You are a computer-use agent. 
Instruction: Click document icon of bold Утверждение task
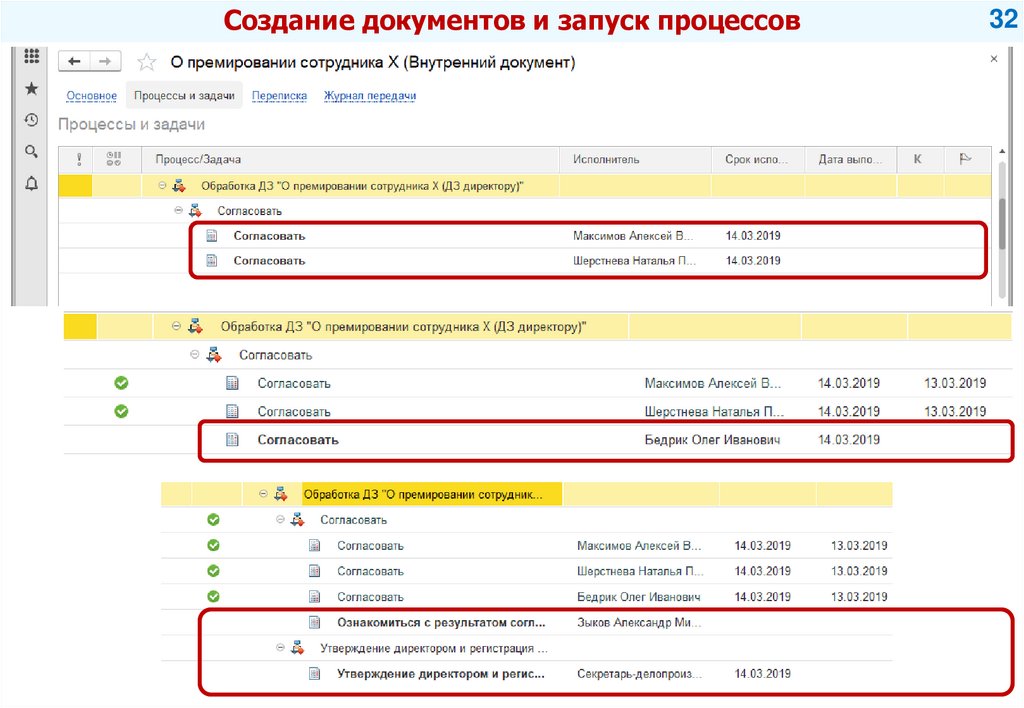315,673
